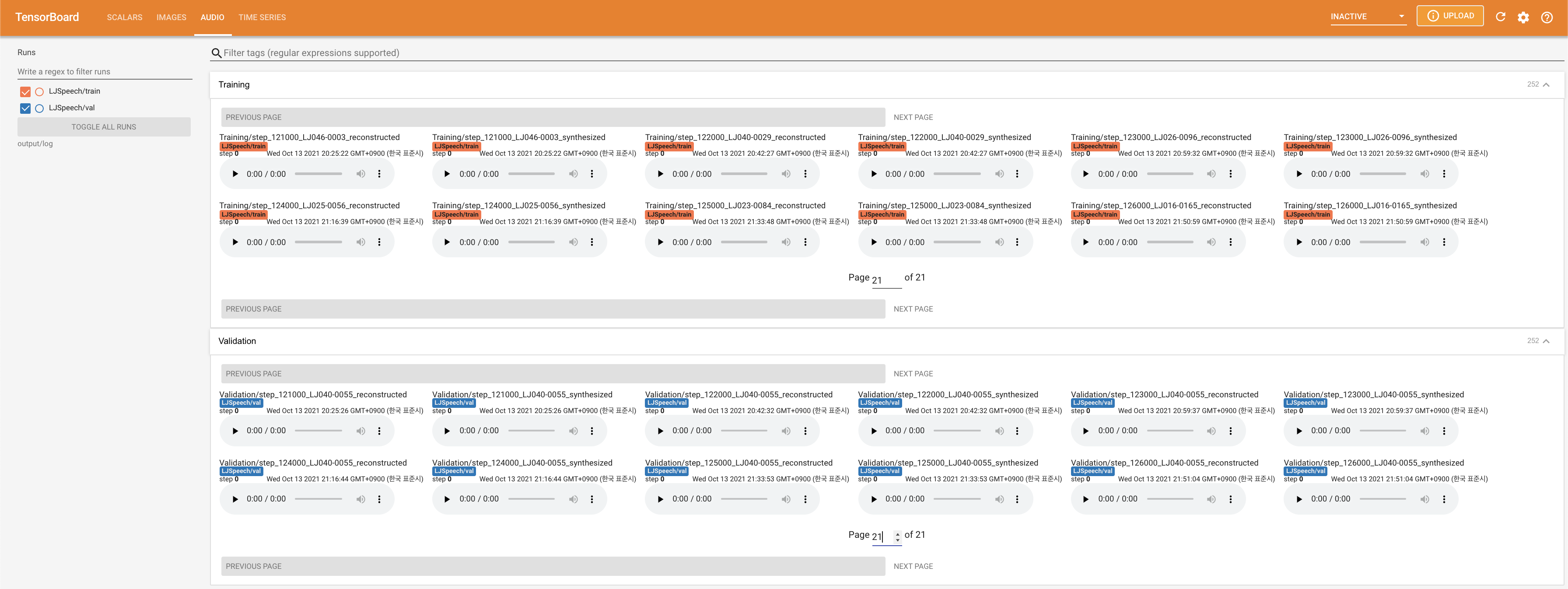The width and height of the screenshot is (1568, 589).
Task: Collapse the Training section
Action: (x=1546, y=84)
